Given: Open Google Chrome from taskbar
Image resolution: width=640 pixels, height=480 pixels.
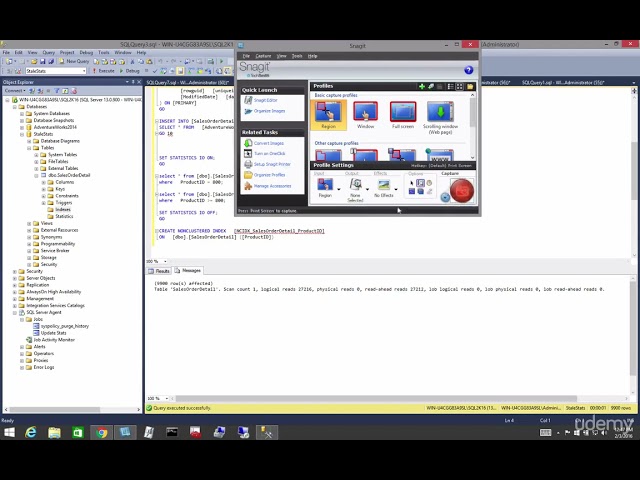Looking at the screenshot, I should pyautogui.click(x=102, y=433).
